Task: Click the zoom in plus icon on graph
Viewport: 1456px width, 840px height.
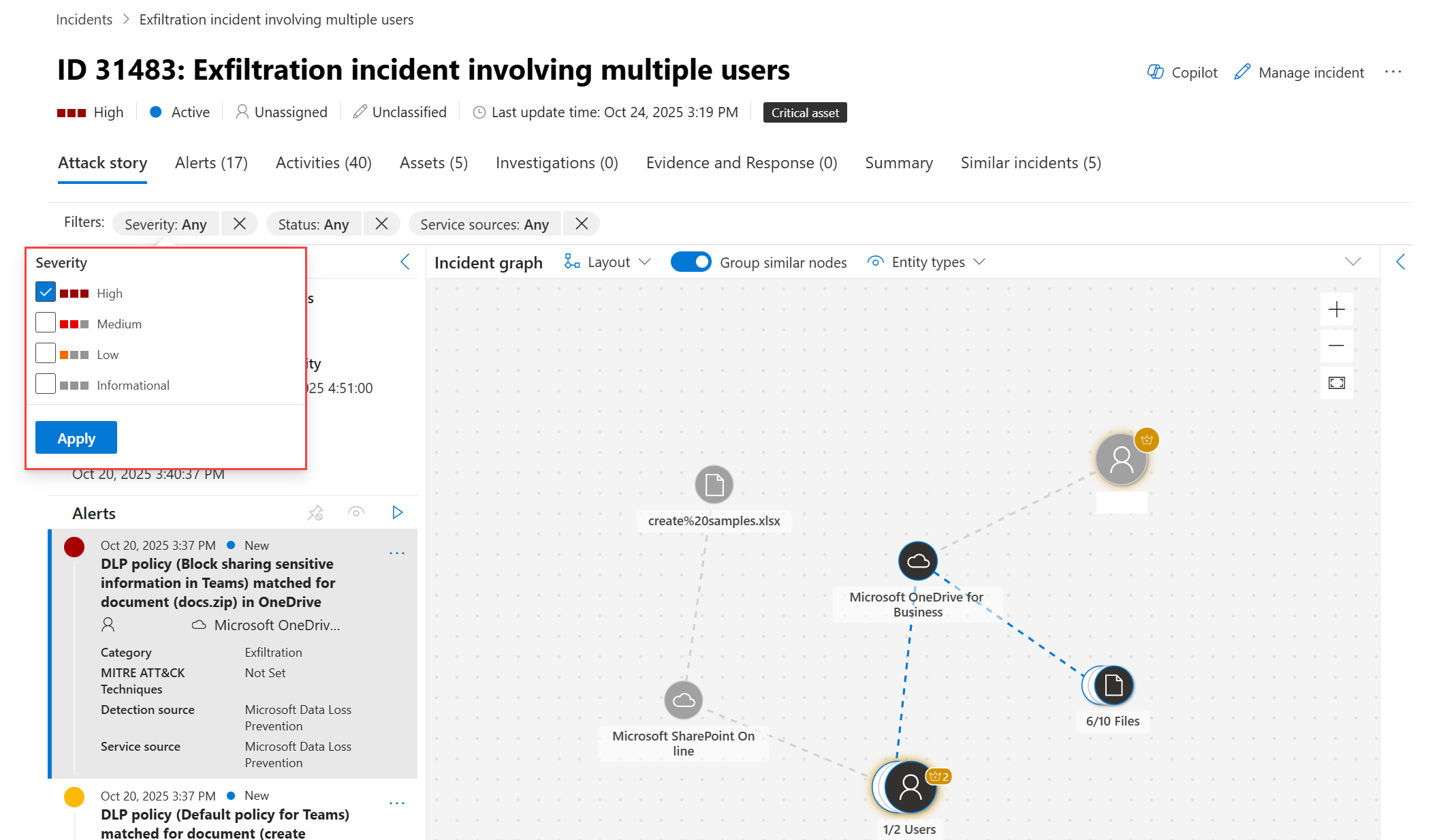Action: tap(1336, 310)
